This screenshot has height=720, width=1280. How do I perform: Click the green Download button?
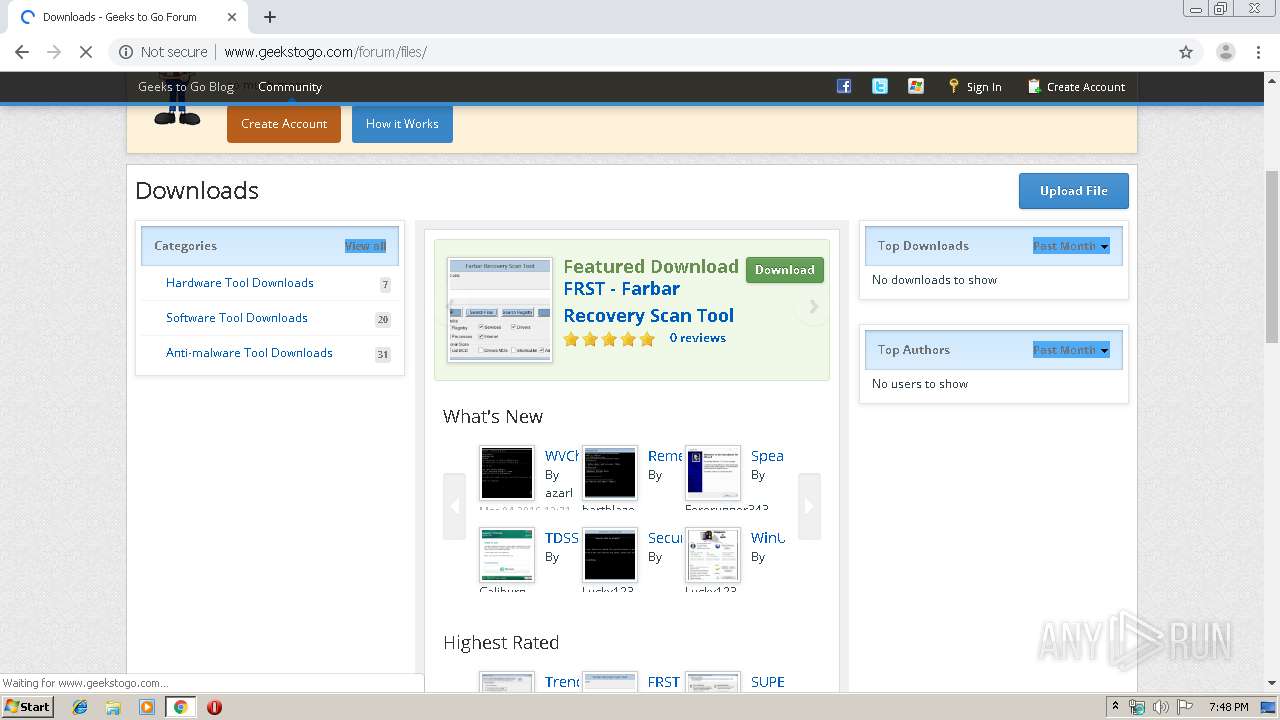[x=785, y=270]
